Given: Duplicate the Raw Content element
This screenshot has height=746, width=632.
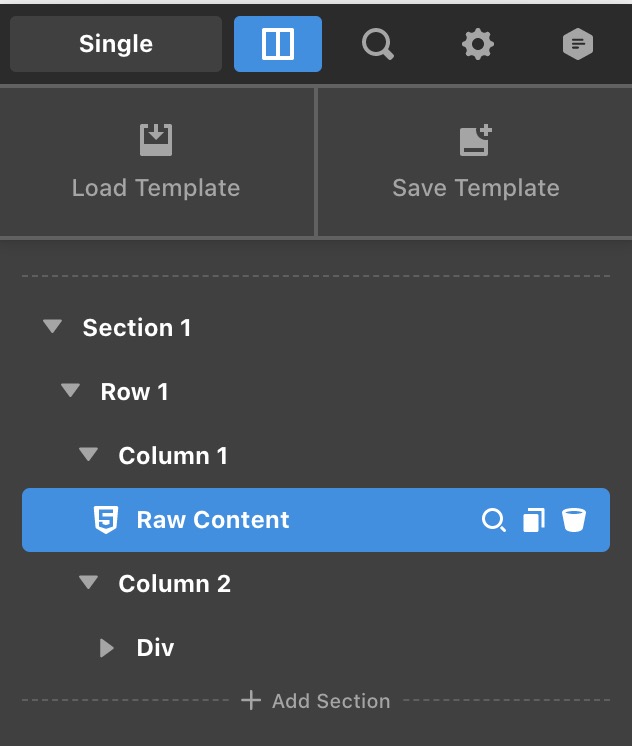Looking at the screenshot, I should pyautogui.click(x=534, y=520).
